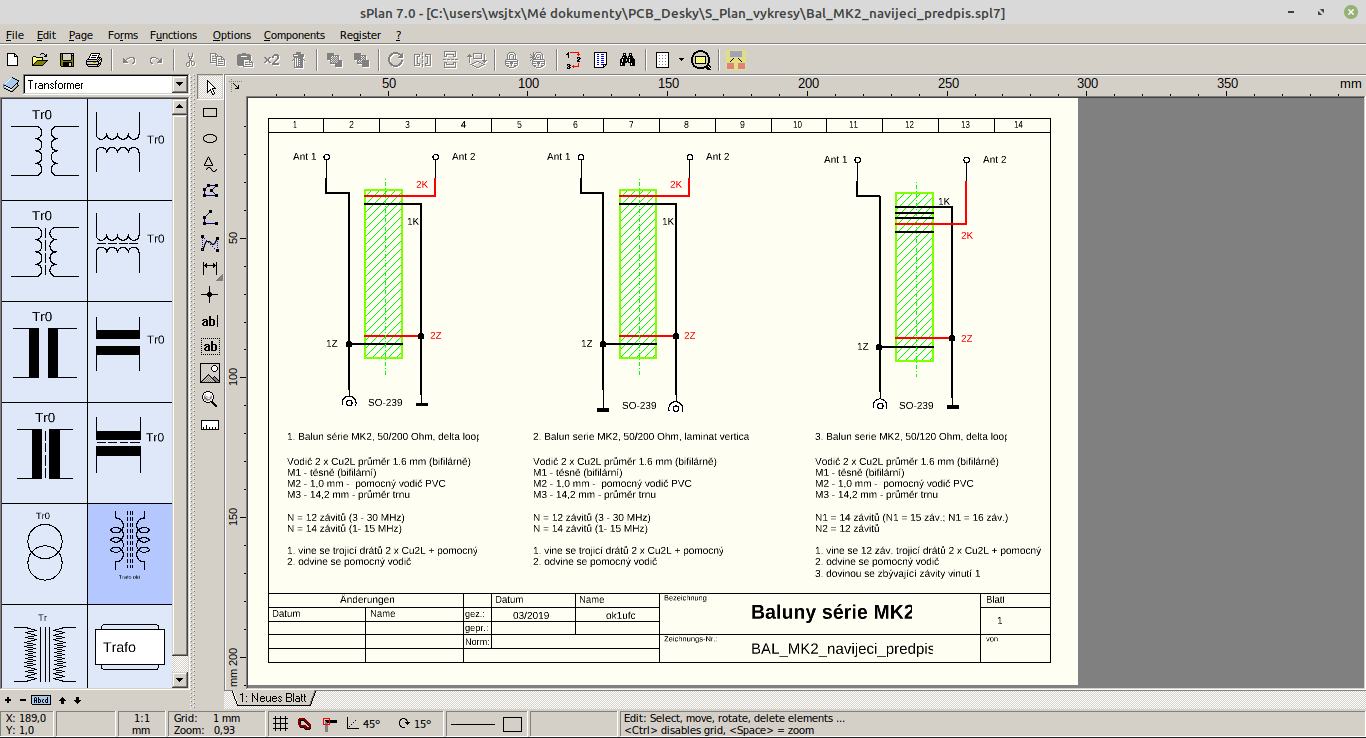1366x738 pixels.
Task: Click the Save toolbar button
Action: point(66,59)
